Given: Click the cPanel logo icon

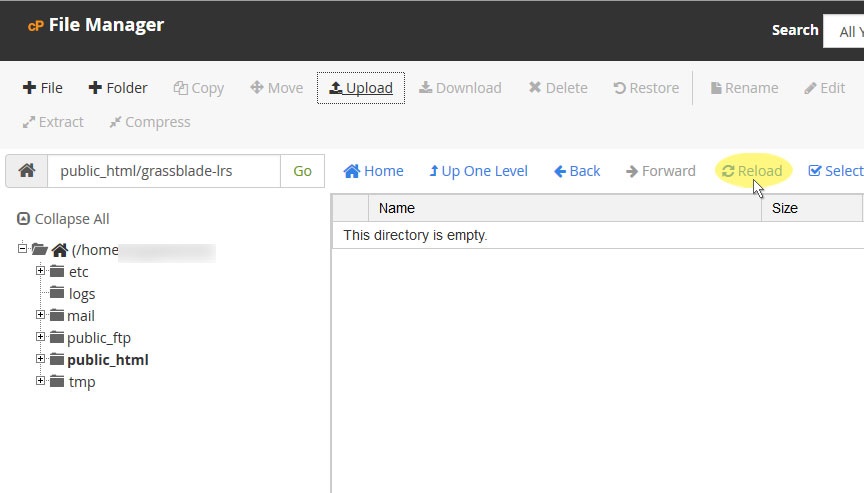Looking at the screenshot, I should click(x=35, y=26).
